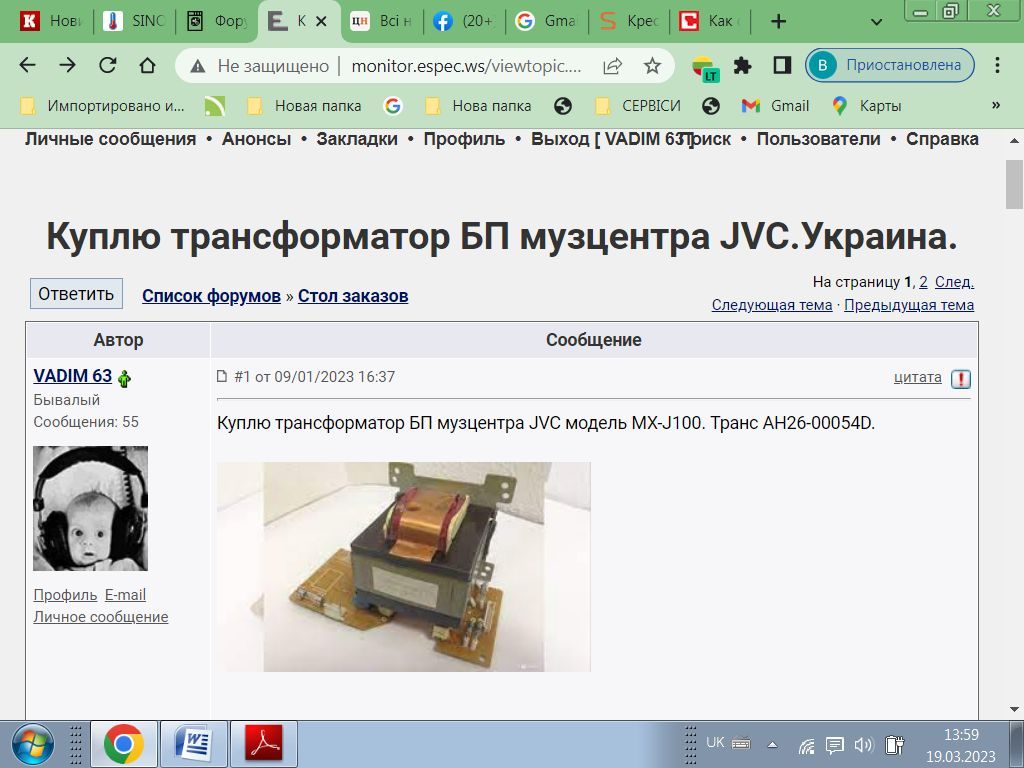Click the page vertical scrollbar thumb
The width and height of the screenshot is (1024, 768).
click(1013, 184)
